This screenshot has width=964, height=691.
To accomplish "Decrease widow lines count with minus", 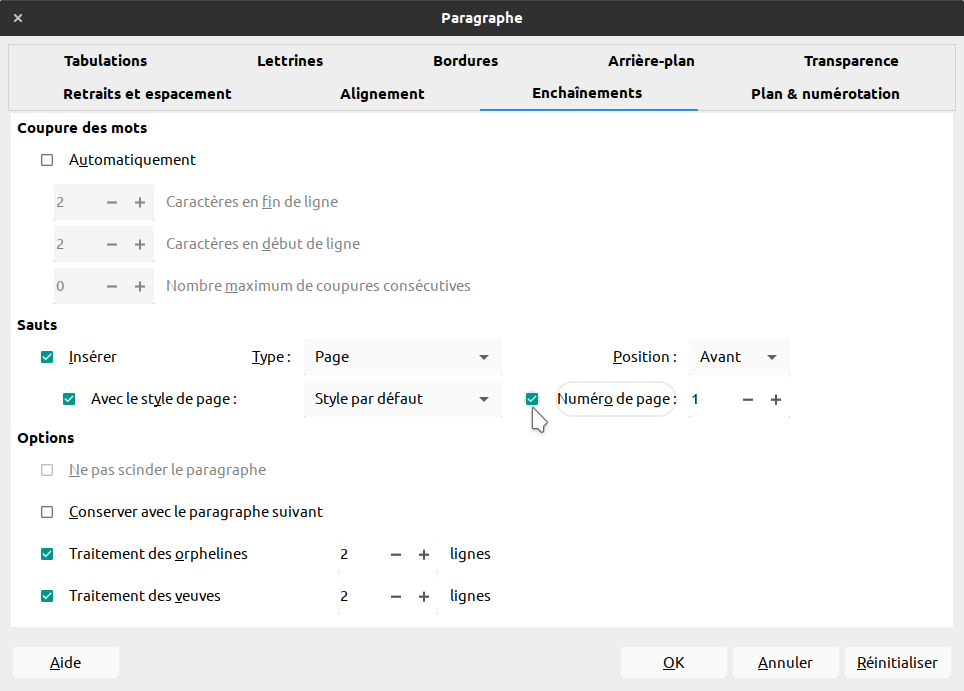I will tap(396, 596).
